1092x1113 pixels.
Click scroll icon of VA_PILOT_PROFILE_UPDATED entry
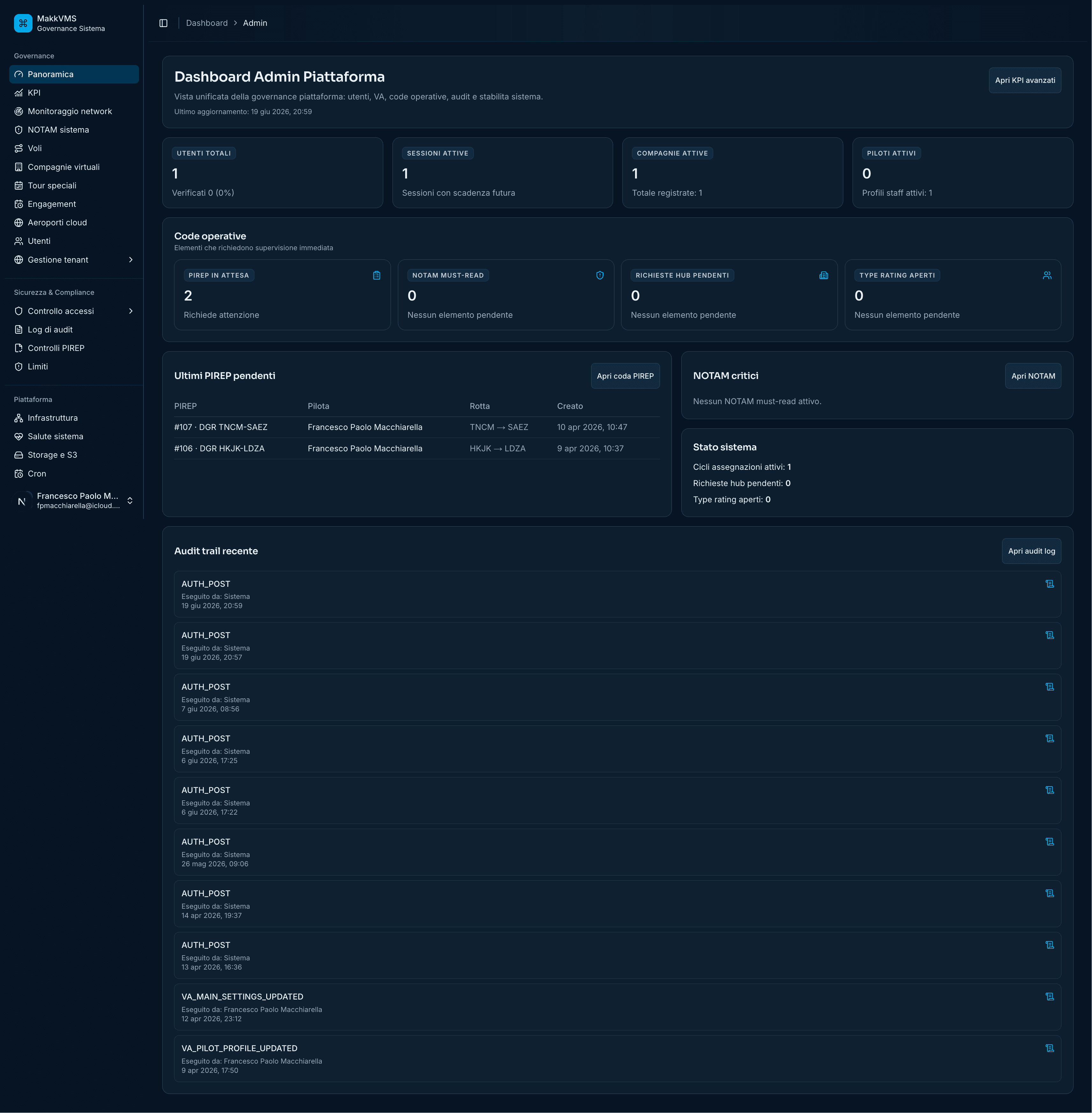1050,1048
